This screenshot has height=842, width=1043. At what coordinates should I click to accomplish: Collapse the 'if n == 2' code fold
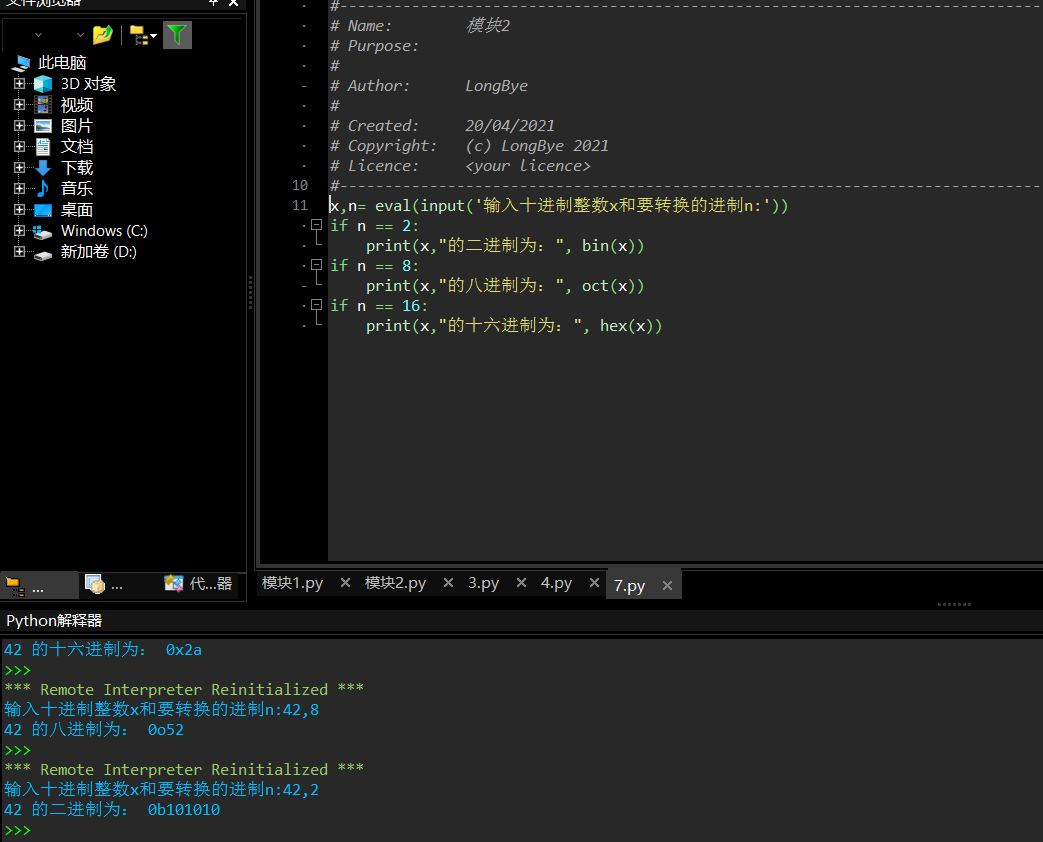coord(317,225)
